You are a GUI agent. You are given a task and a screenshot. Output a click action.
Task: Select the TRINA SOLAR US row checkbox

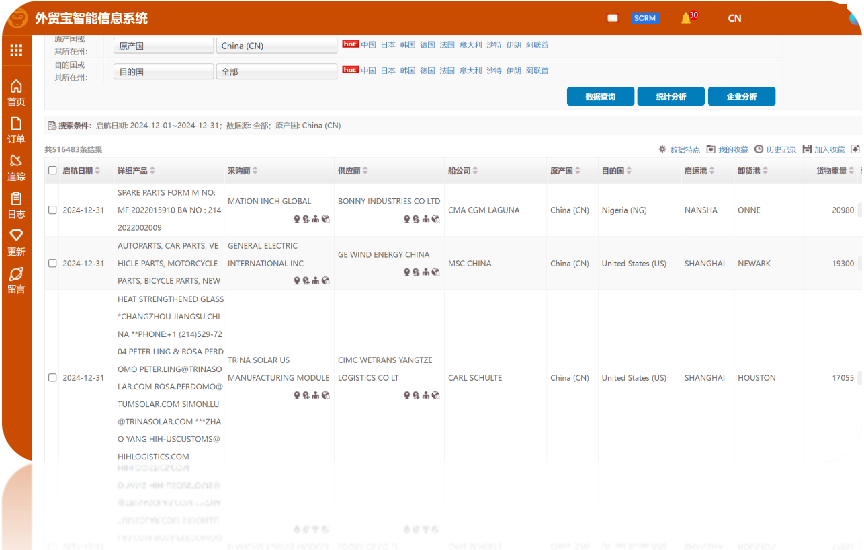[x=52, y=378]
